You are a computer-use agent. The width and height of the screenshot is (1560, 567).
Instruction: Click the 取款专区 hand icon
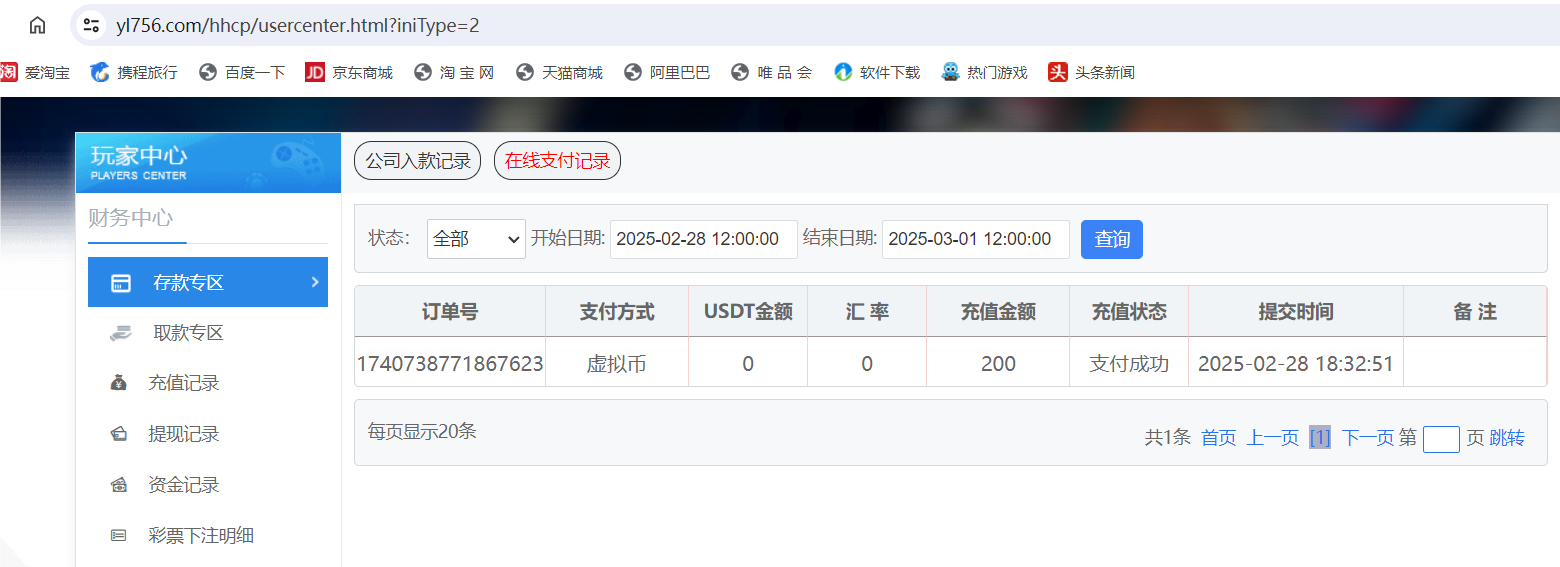click(120, 333)
